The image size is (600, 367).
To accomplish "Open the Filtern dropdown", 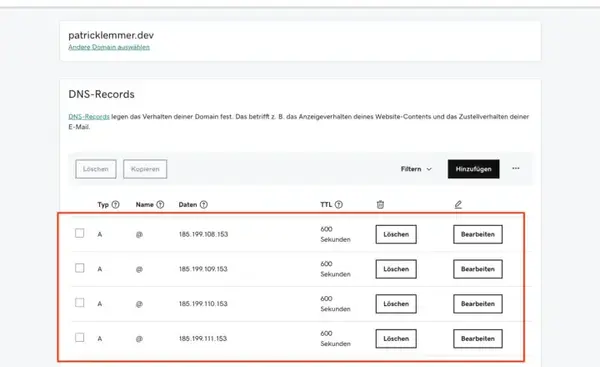I will [416, 169].
